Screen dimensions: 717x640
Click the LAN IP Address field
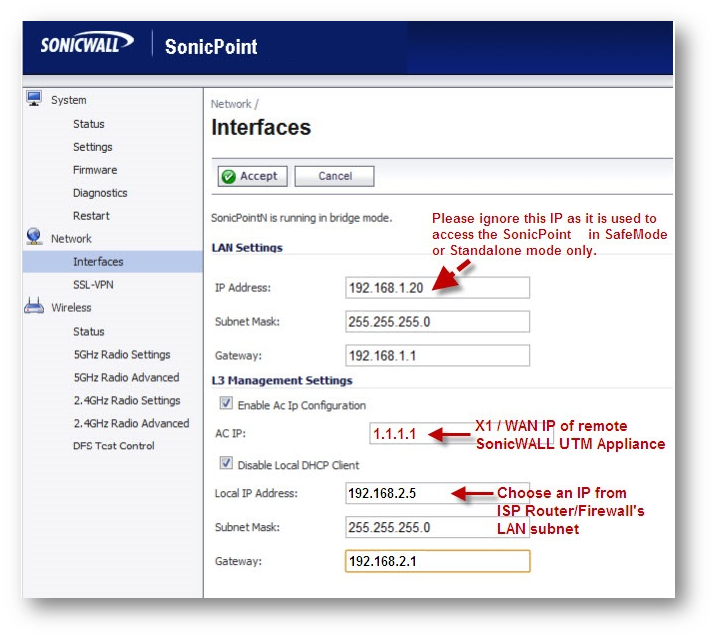(x=437, y=288)
